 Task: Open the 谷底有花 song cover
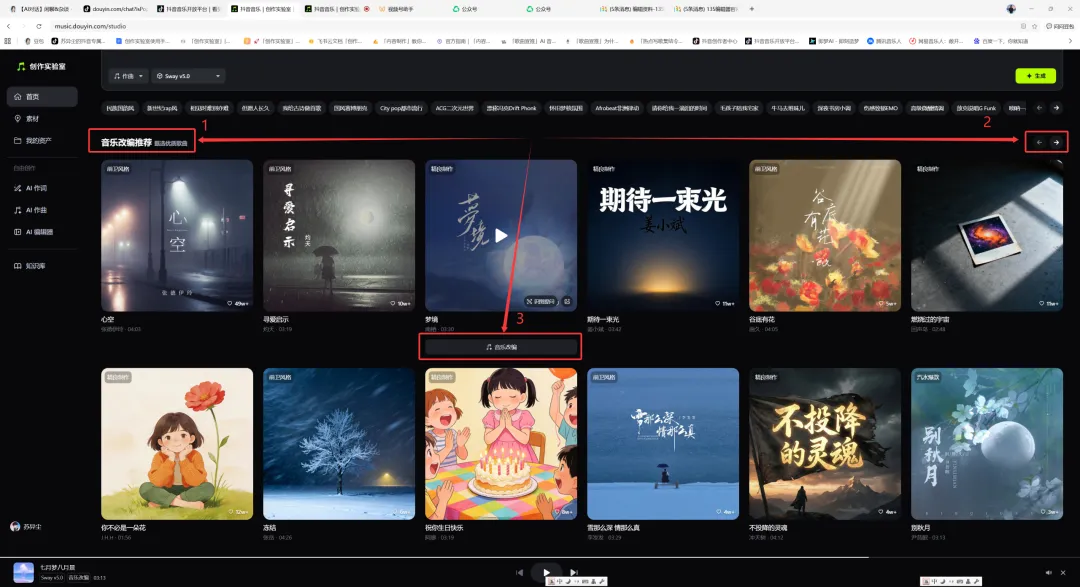(824, 236)
